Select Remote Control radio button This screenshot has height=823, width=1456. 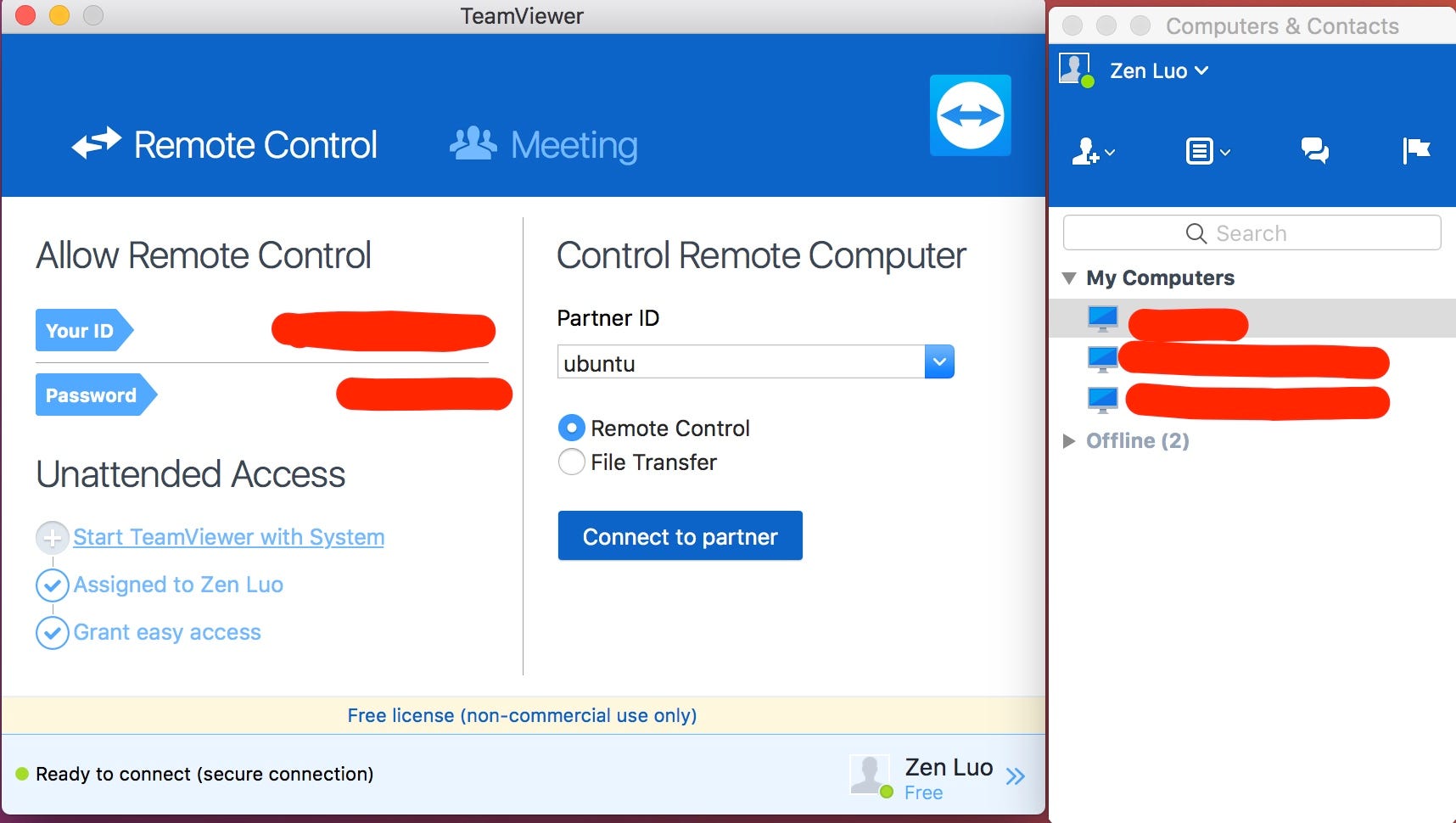coord(572,428)
